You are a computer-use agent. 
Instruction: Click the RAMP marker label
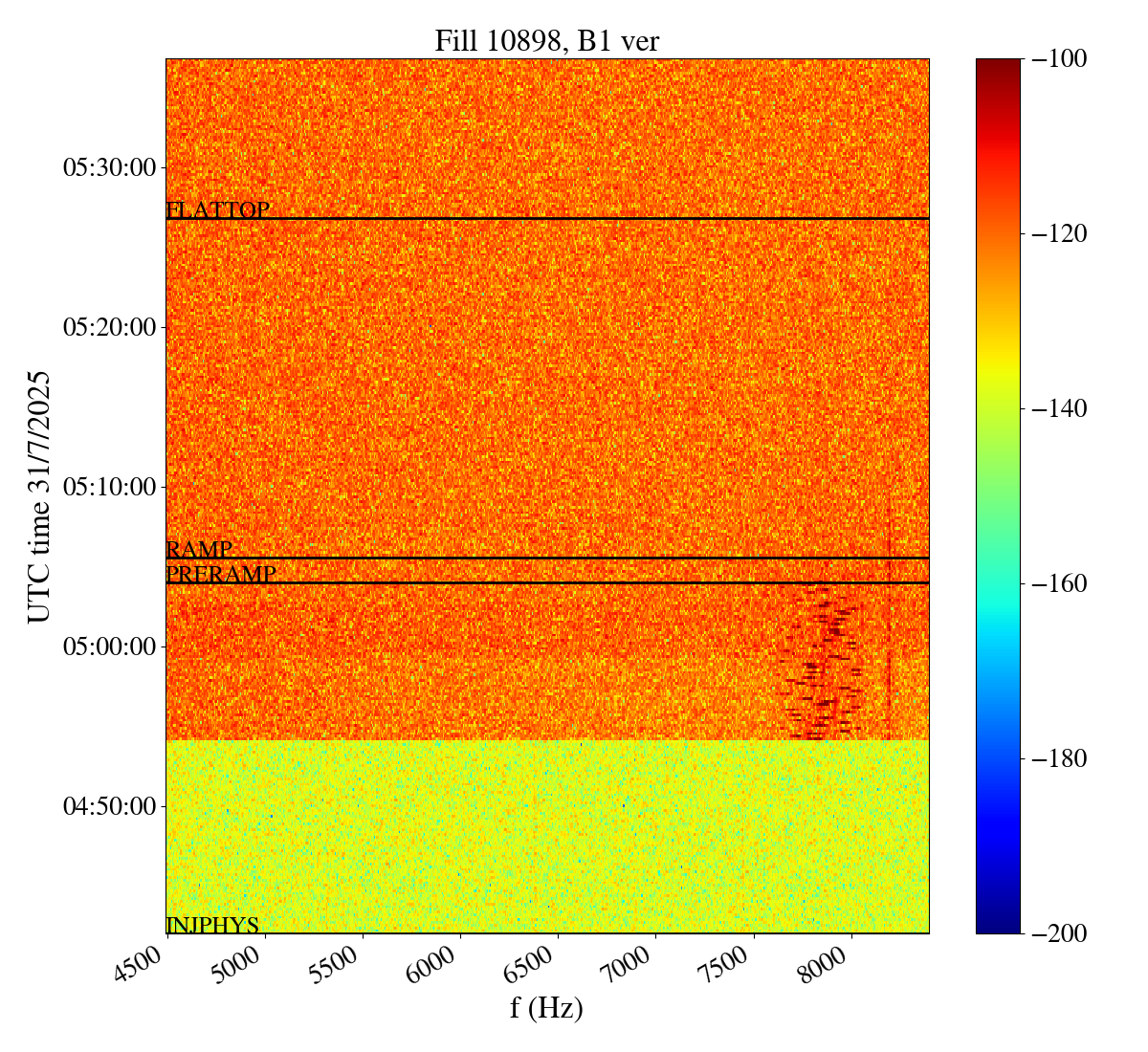pyautogui.click(x=199, y=550)
